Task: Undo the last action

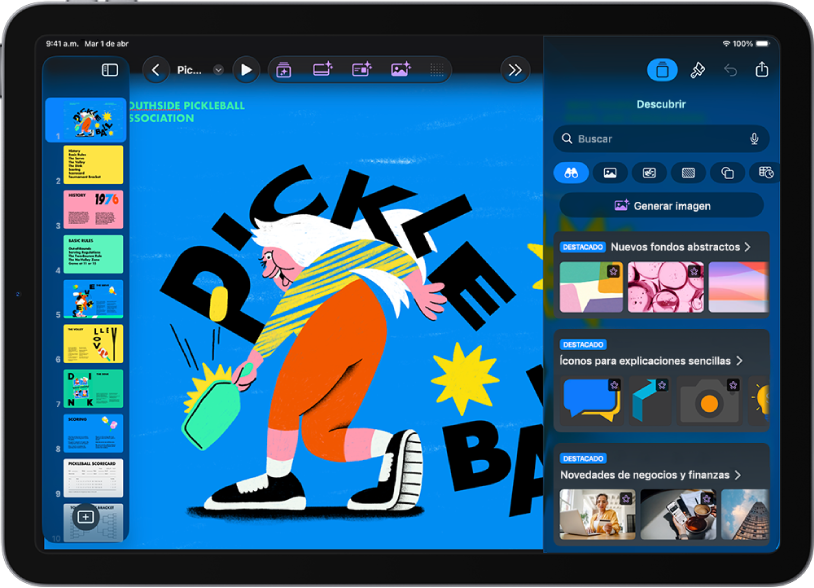Action: (x=730, y=70)
